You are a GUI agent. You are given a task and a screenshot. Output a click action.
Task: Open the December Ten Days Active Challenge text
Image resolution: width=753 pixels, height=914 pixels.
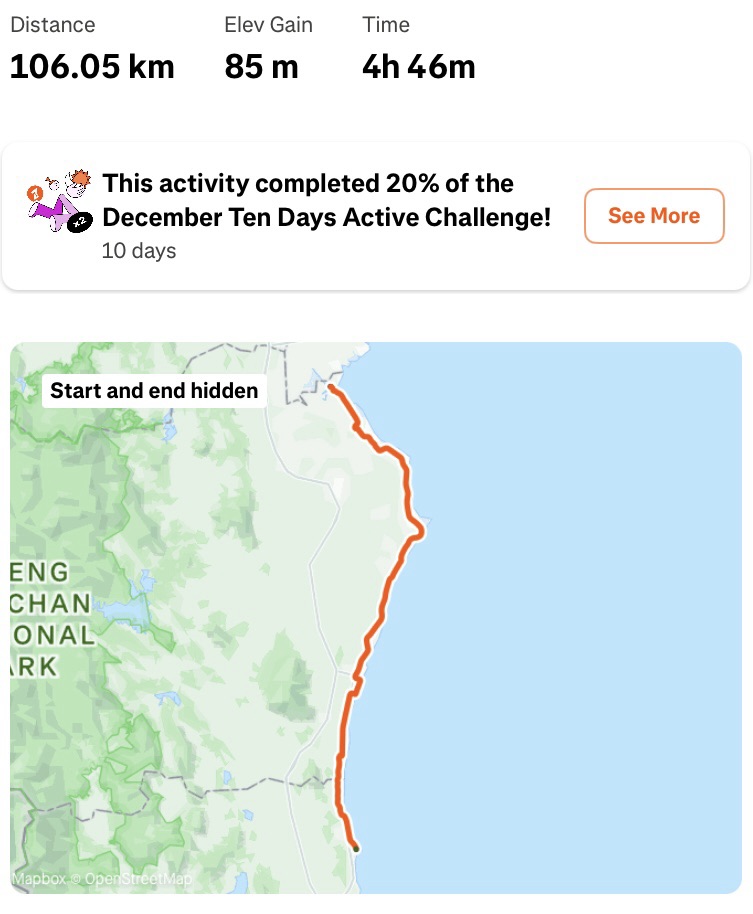(x=326, y=201)
